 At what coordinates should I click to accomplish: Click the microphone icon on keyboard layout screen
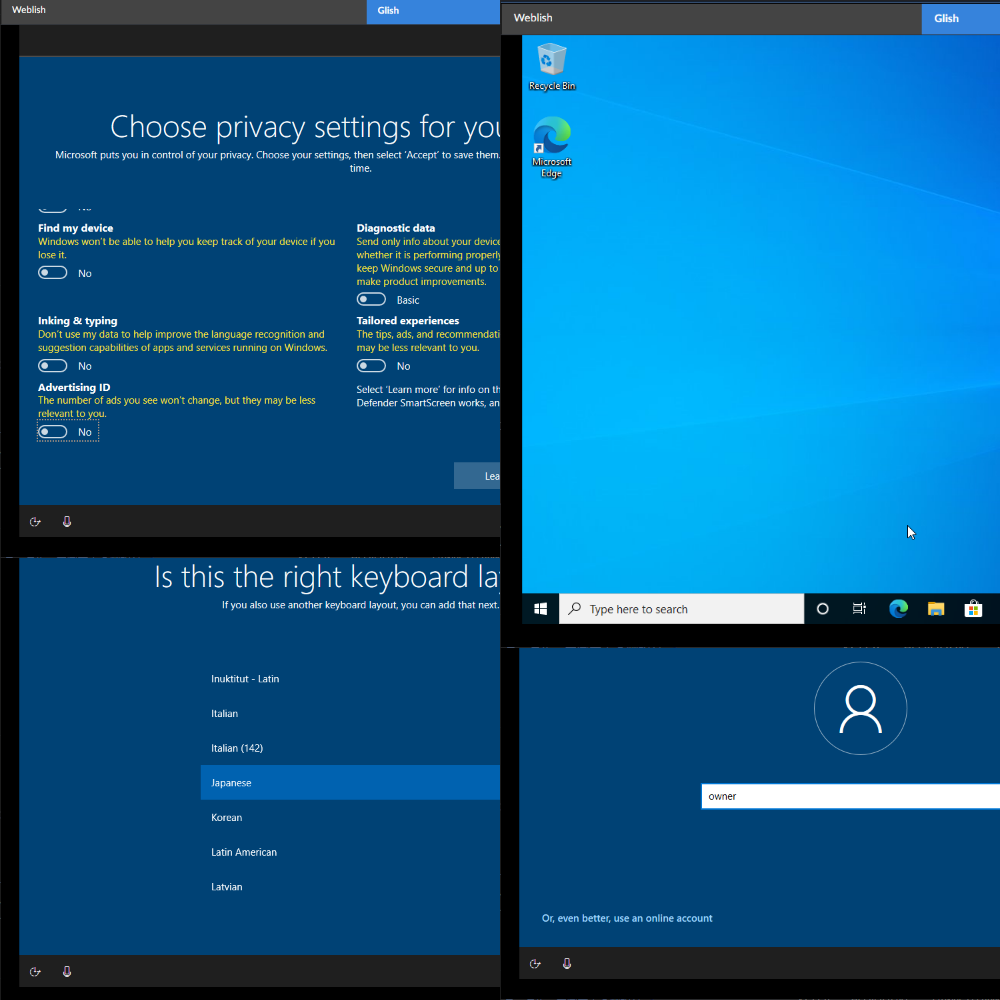(67, 971)
